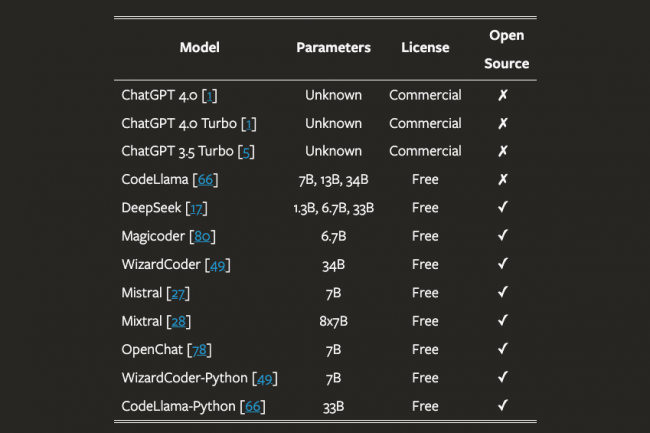The image size is (650, 433).
Task: Select the checkmark in the Mixtral row
Action: click(503, 321)
